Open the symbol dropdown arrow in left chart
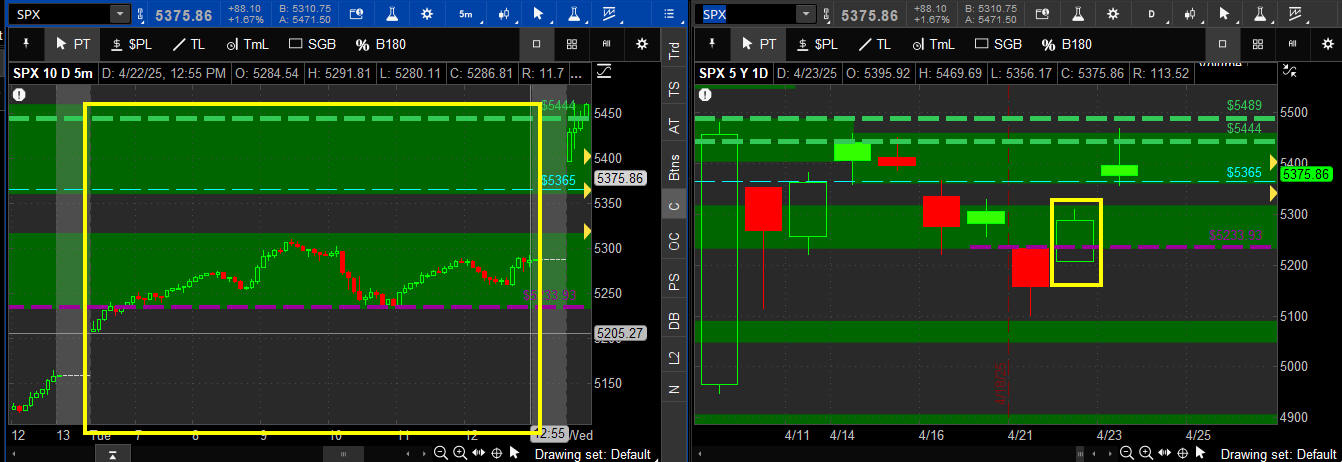The image size is (1342, 462). [x=119, y=14]
